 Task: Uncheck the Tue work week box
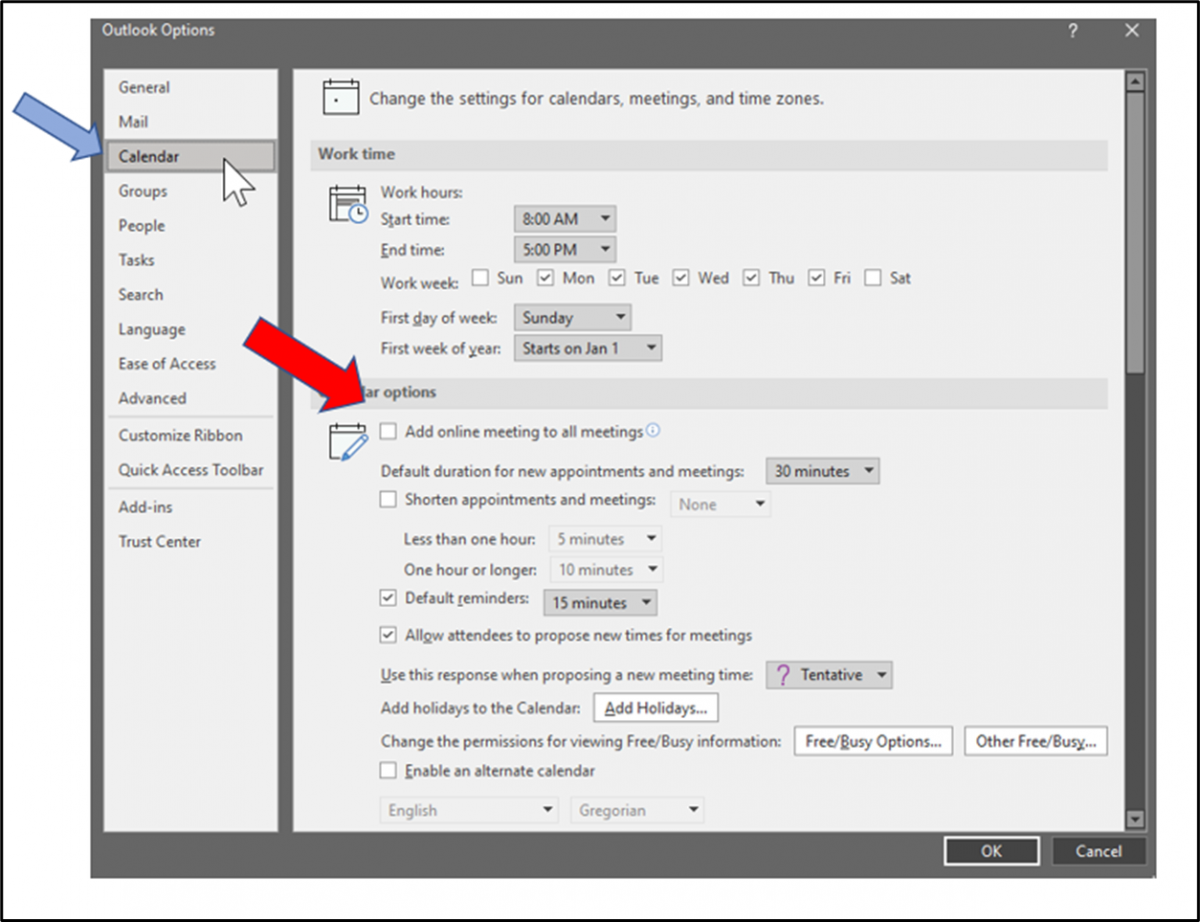pos(618,278)
